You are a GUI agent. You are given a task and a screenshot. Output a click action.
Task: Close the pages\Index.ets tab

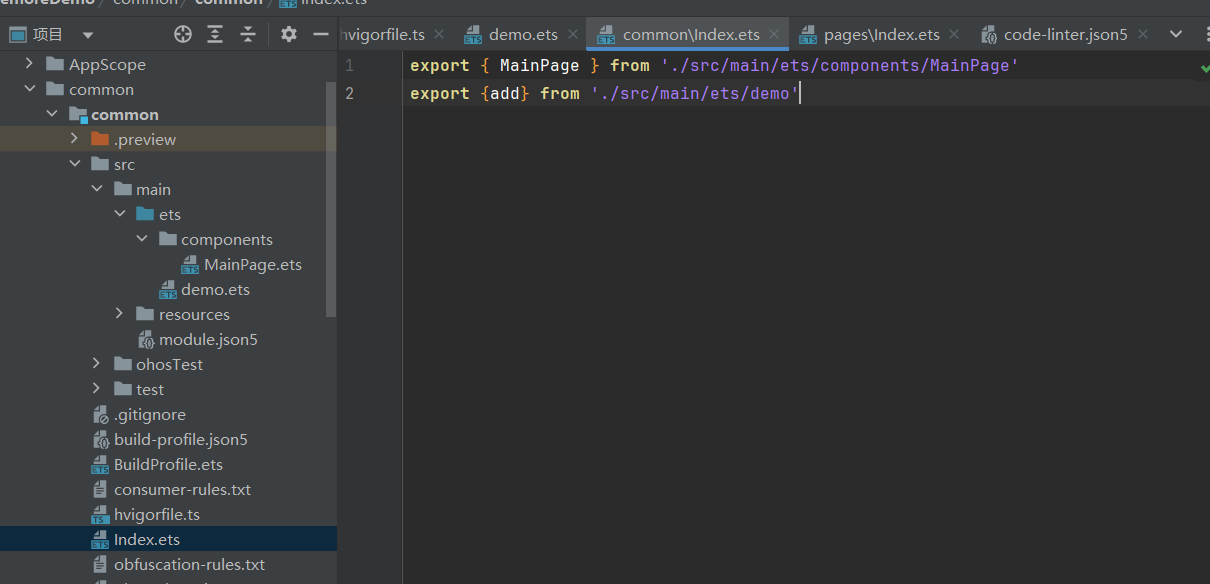(954, 35)
